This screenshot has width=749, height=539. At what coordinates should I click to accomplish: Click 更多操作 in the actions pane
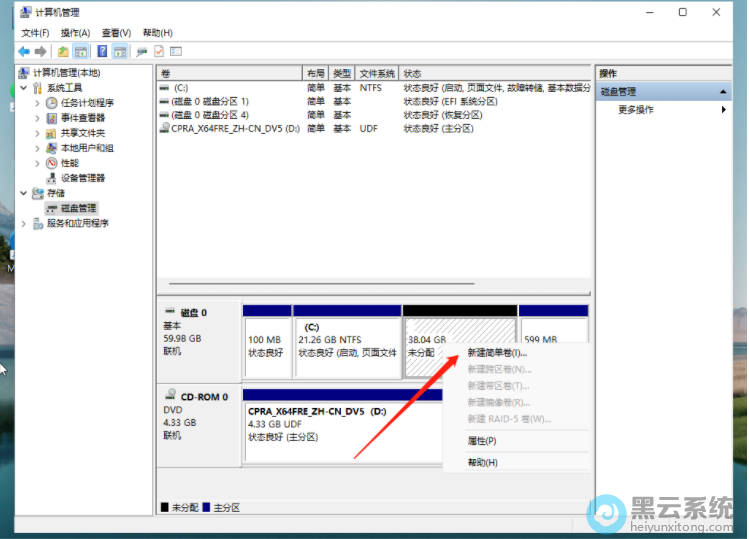(636, 110)
